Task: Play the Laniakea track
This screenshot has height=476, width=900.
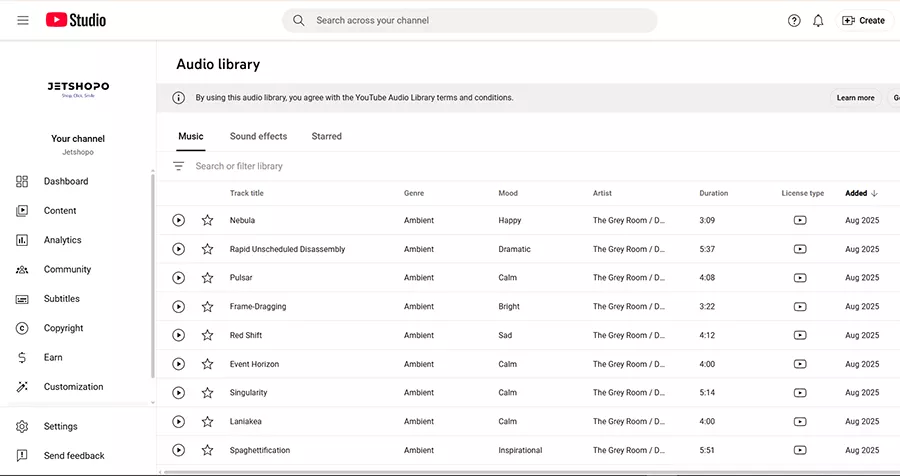Action: coord(179,421)
